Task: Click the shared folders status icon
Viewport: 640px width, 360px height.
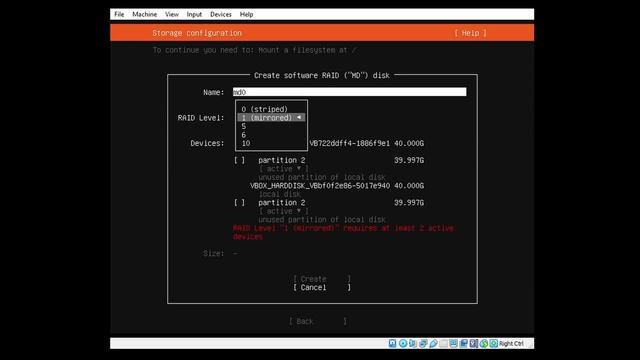Action: click(x=443, y=343)
